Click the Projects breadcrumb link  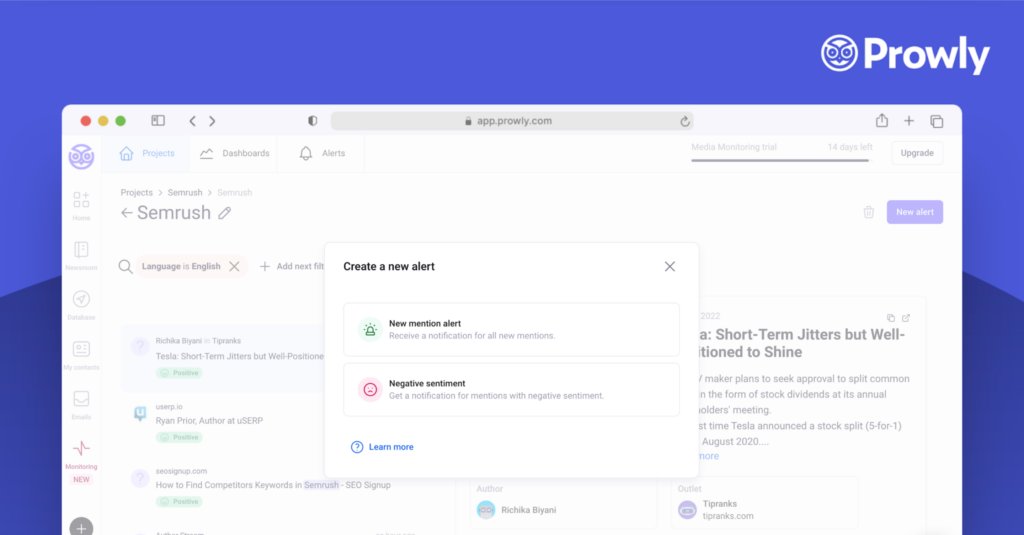136,192
